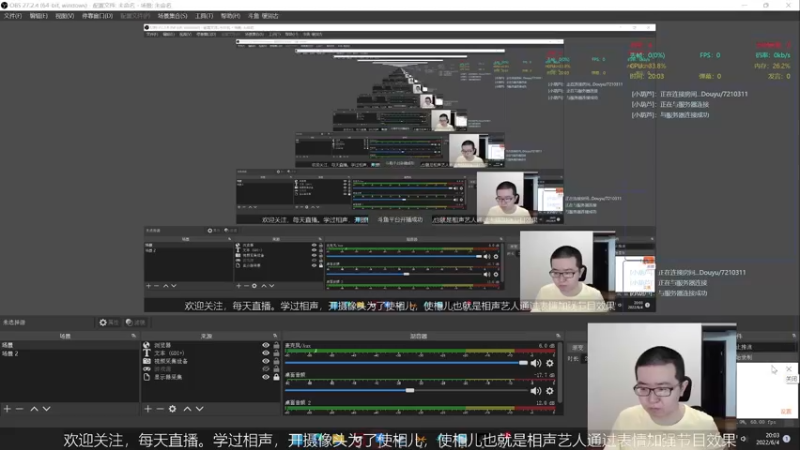Open the 帮助(H) menu

[230, 16]
